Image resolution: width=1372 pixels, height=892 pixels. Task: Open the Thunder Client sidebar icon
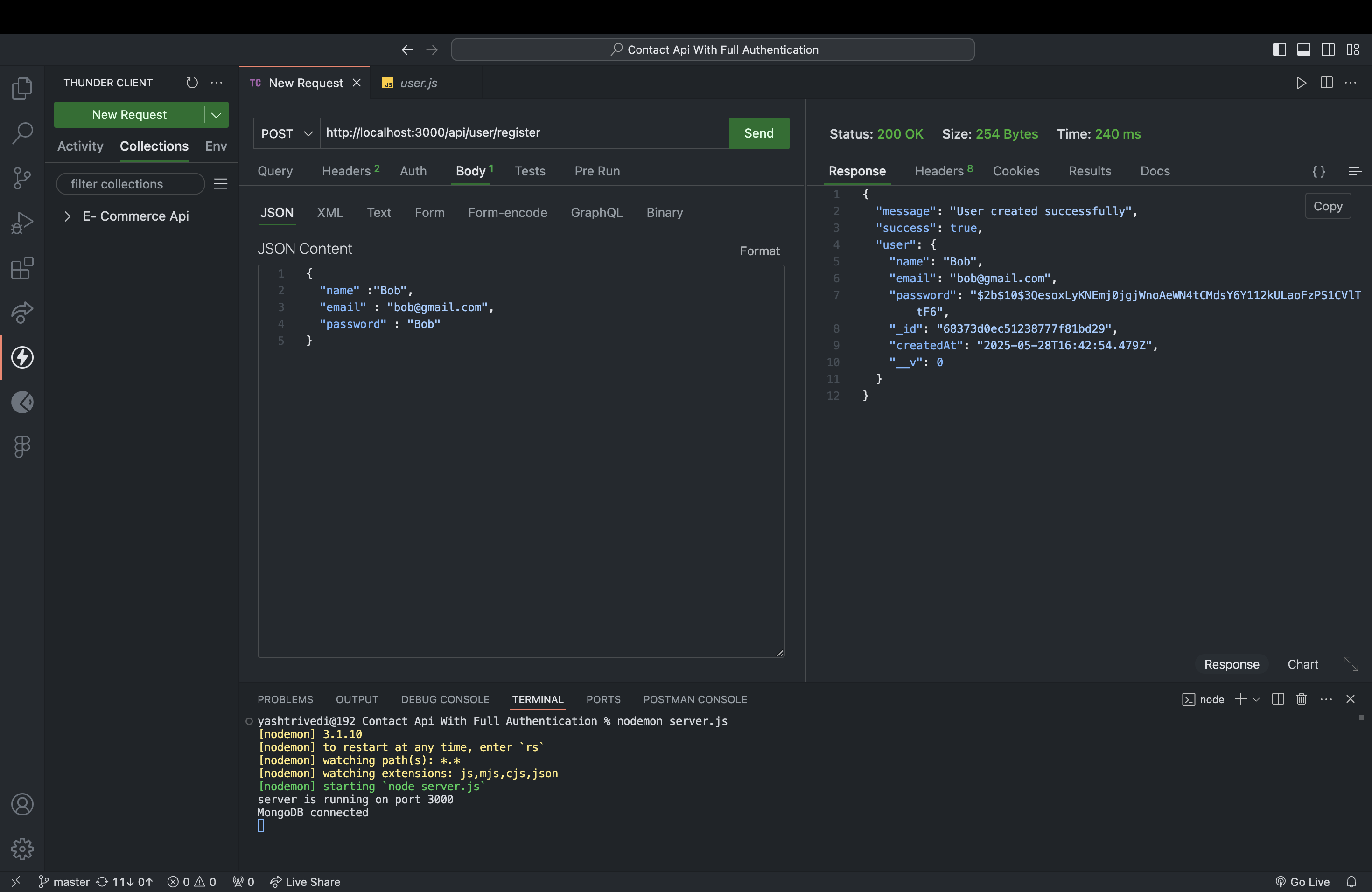22,357
